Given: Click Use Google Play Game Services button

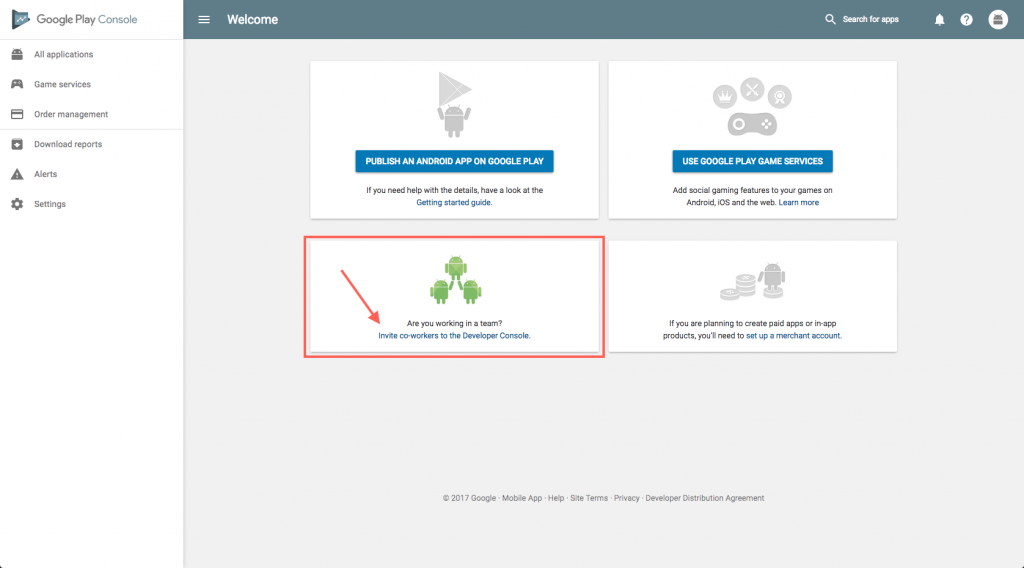Looking at the screenshot, I should (x=752, y=161).
